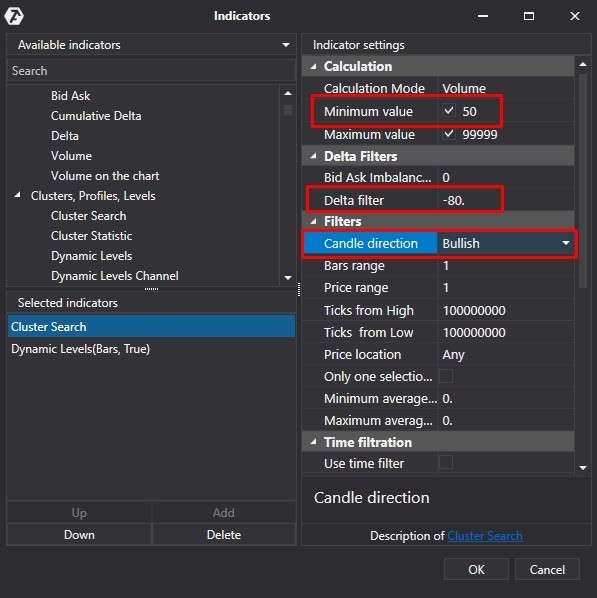The width and height of the screenshot is (597, 598).
Task: Click Price location Any value
Action: point(506,355)
